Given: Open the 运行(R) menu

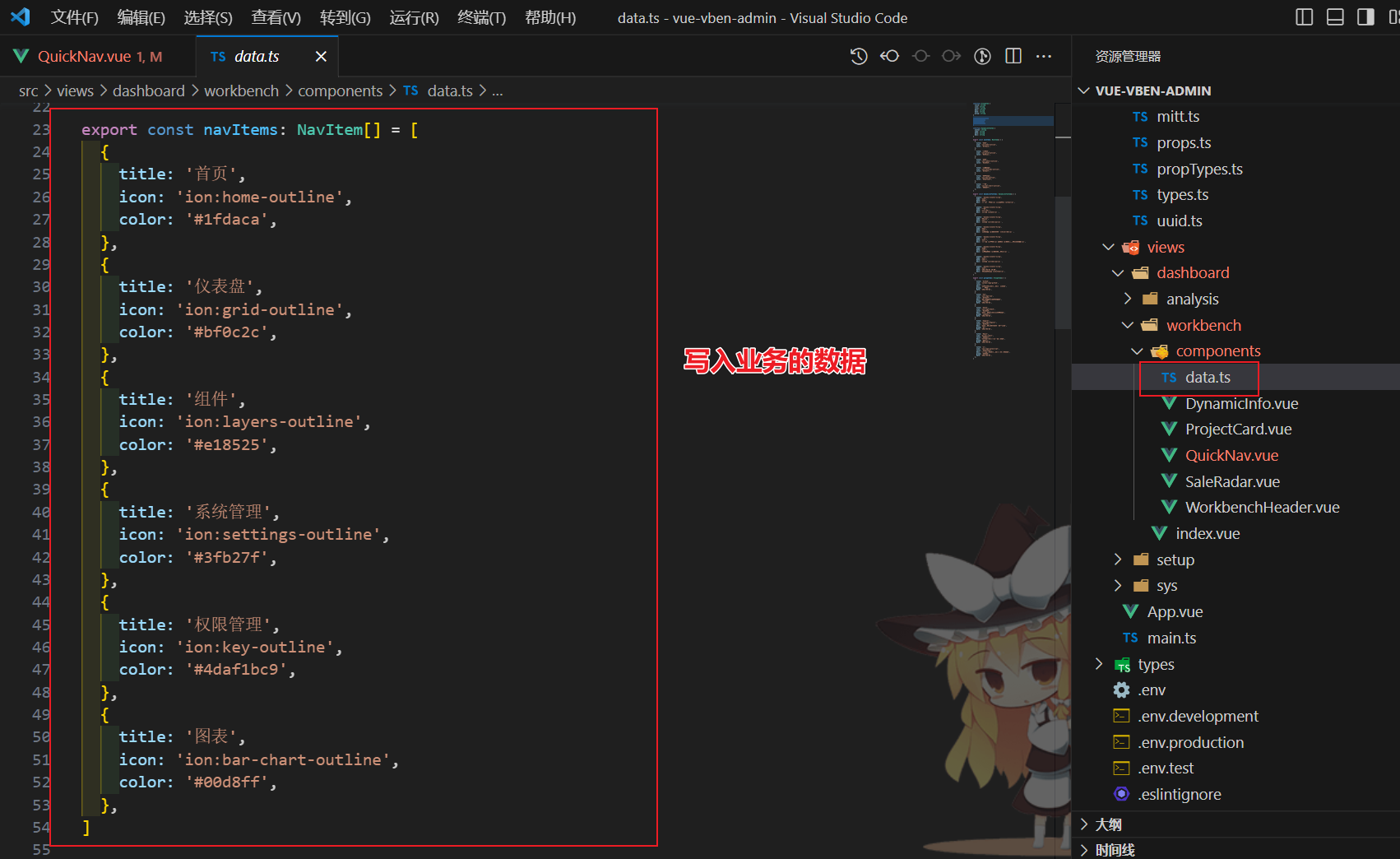Looking at the screenshot, I should coord(415,17).
